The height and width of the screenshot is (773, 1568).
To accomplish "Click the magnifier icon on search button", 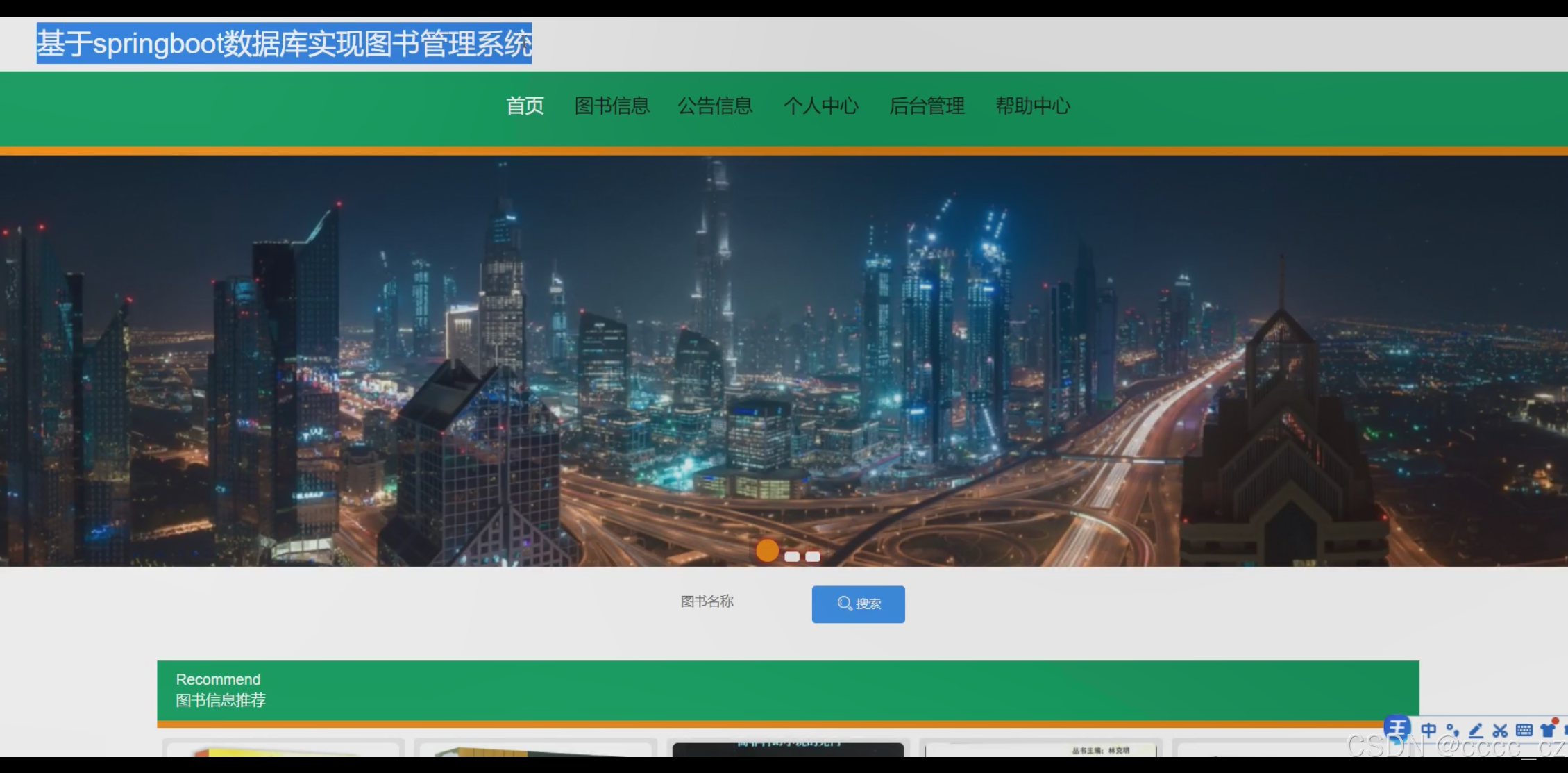I will click(844, 604).
